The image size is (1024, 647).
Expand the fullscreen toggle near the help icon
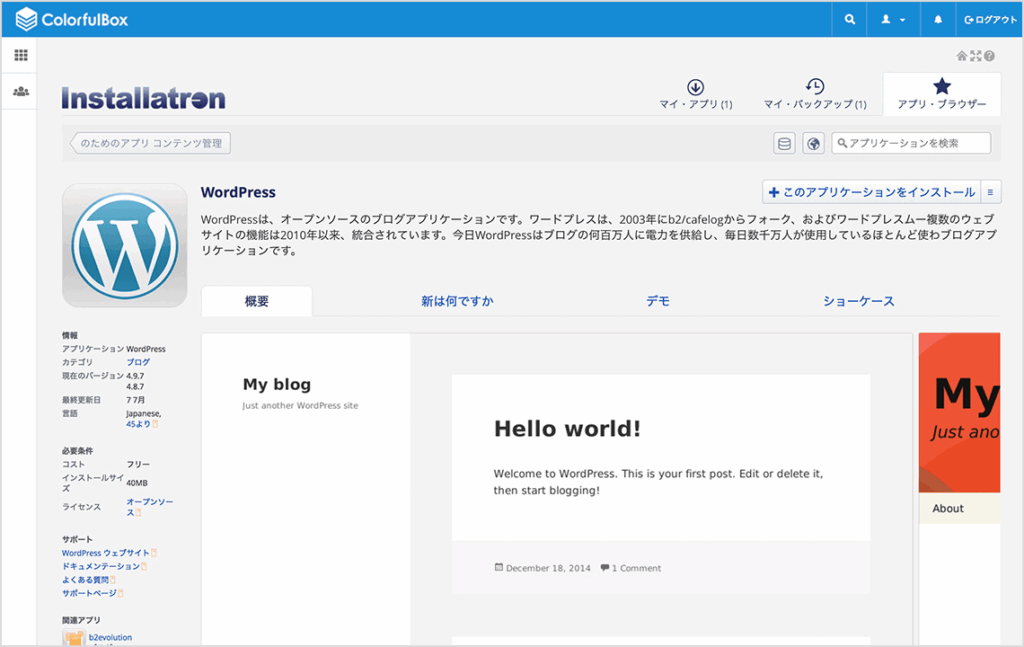(976, 57)
